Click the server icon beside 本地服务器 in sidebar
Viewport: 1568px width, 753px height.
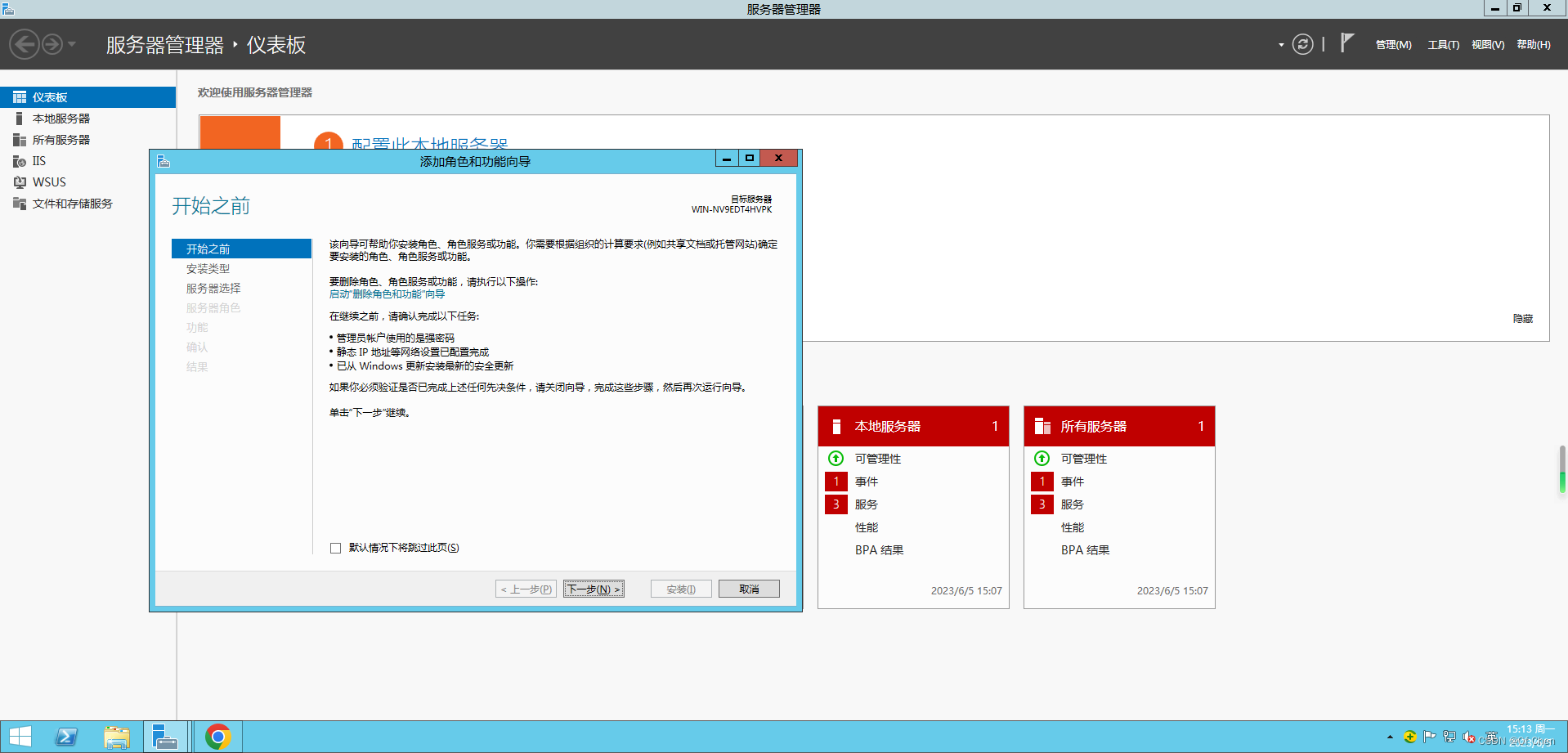click(x=20, y=119)
